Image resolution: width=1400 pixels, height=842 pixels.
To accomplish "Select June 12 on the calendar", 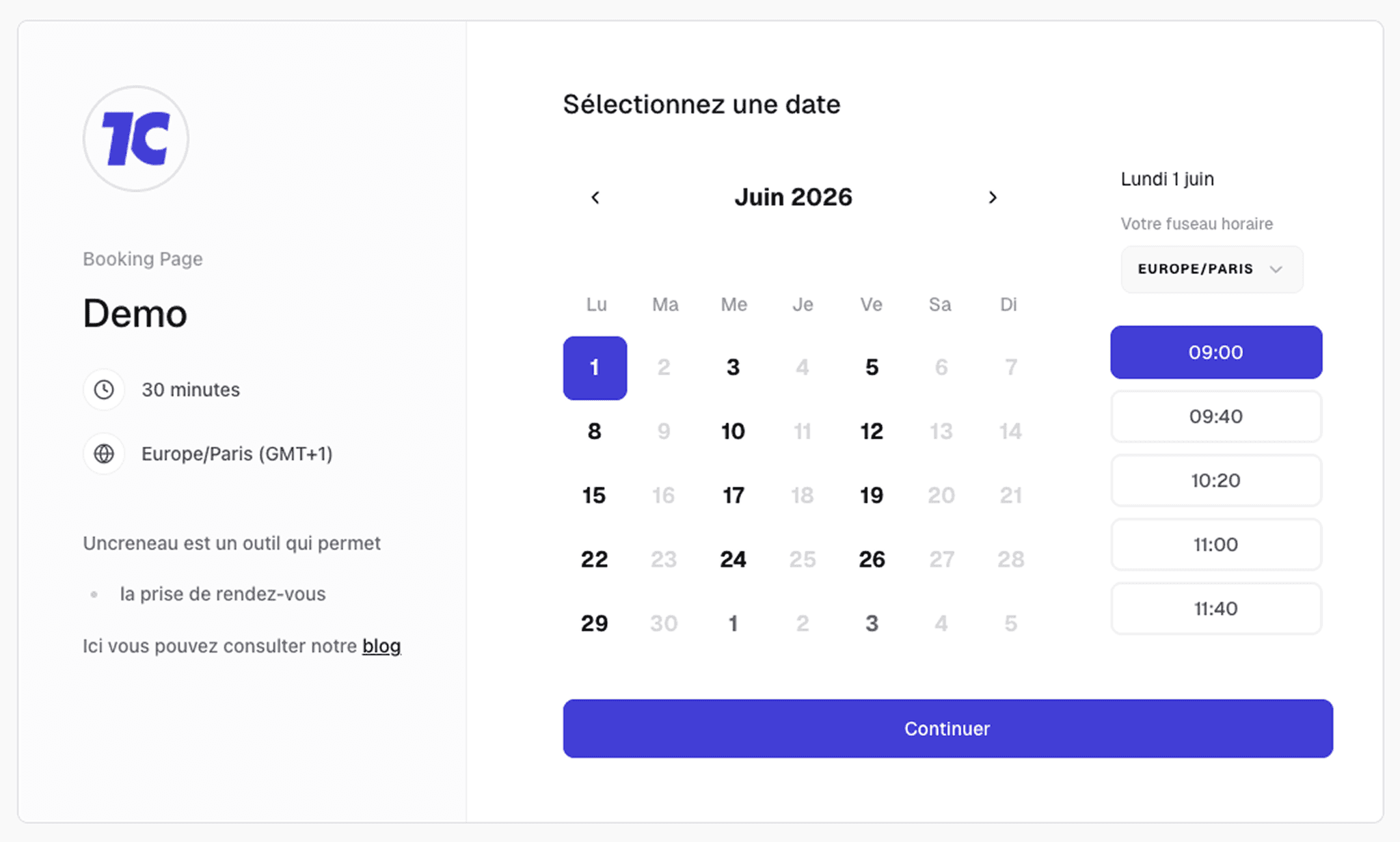I will coord(872,431).
